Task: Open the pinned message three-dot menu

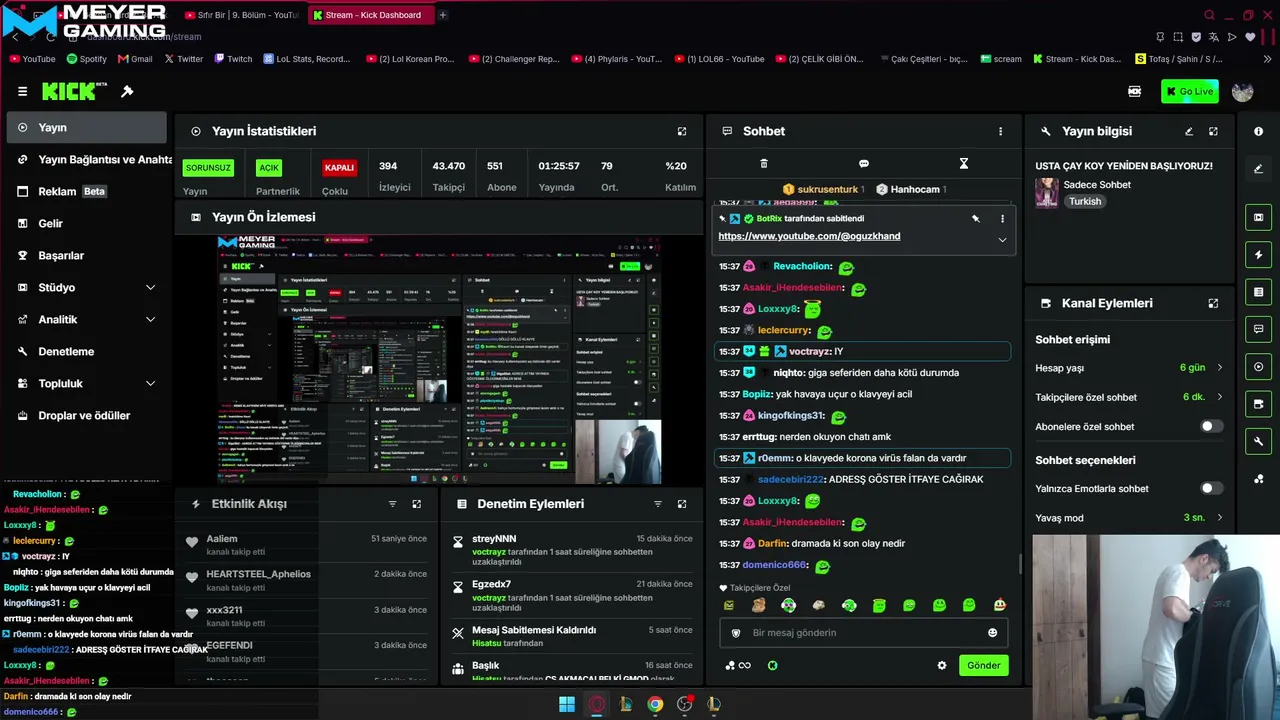Action: [x=1002, y=218]
